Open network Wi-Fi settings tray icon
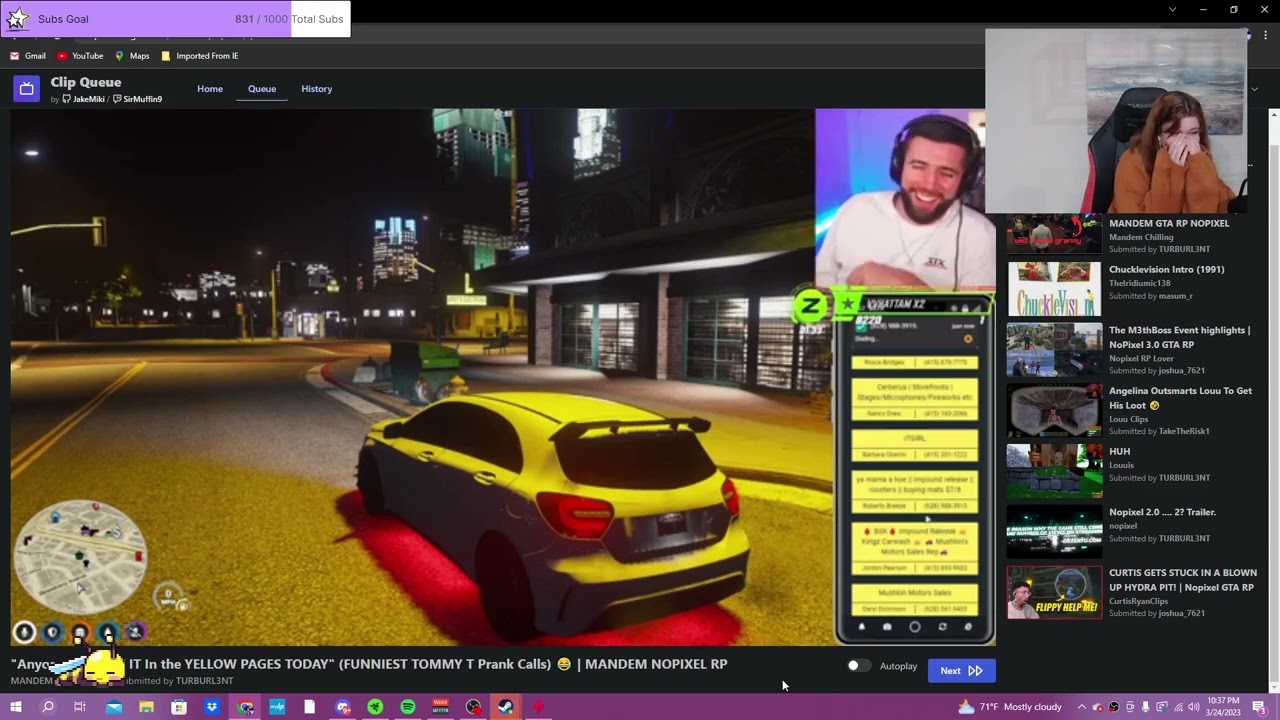 pos(1178,707)
